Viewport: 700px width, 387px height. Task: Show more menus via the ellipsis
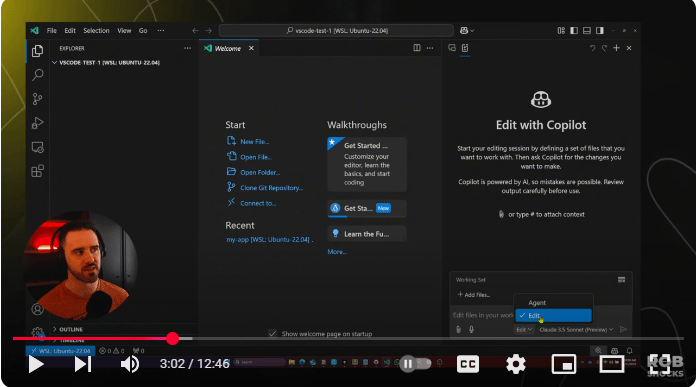[x=161, y=30]
